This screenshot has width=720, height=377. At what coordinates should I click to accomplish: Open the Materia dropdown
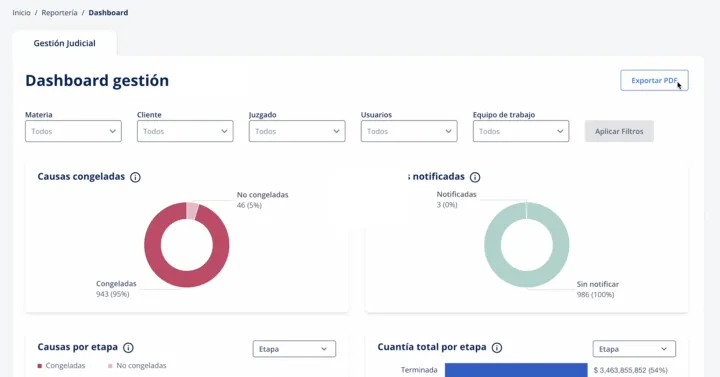click(73, 131)
